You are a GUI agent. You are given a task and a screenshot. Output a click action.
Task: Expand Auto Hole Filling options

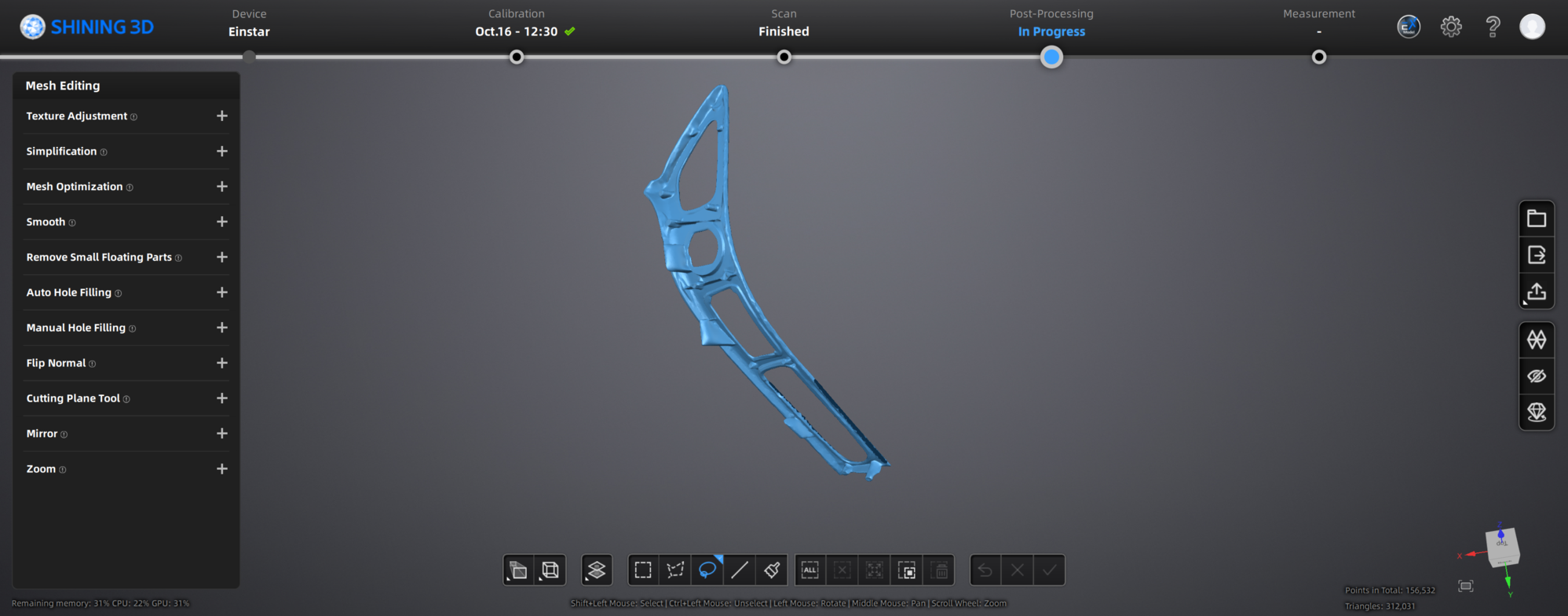click(222, 292)
